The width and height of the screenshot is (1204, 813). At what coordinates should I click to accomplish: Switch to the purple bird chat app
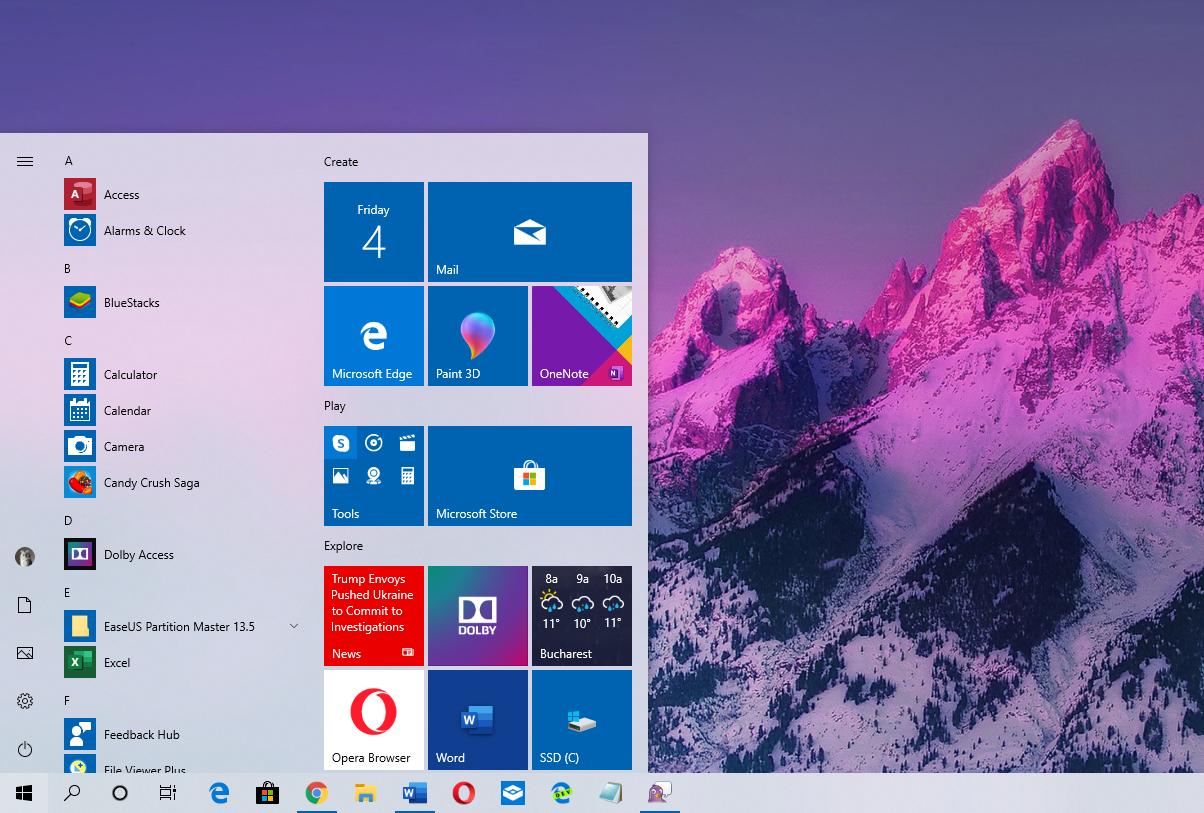pyautogui.click(x=659, y=793)
